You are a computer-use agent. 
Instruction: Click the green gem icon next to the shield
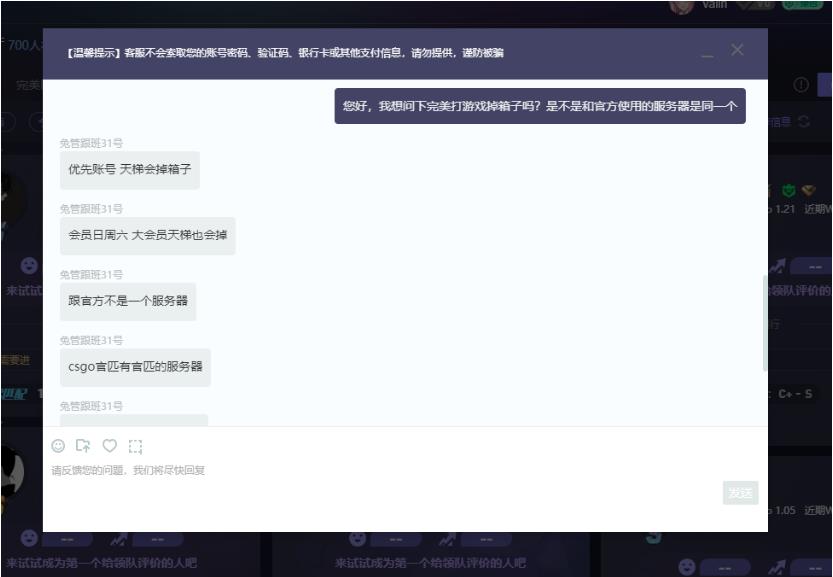810,189
